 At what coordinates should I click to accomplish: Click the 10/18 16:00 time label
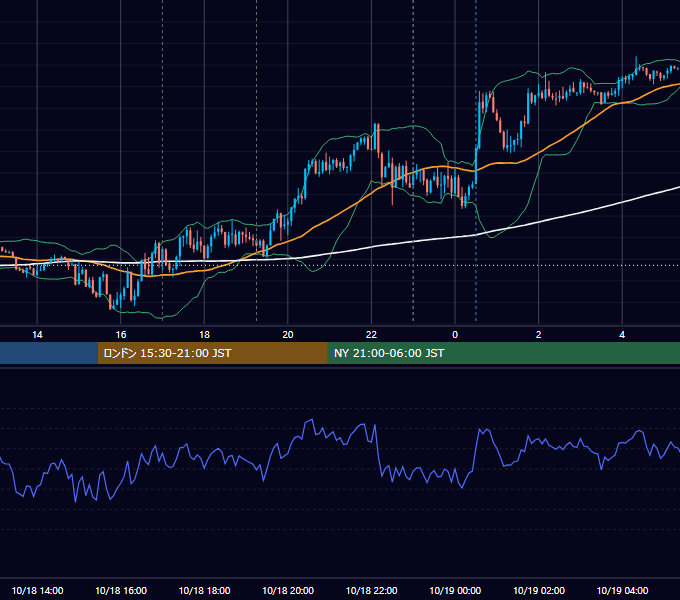(121, 590)
